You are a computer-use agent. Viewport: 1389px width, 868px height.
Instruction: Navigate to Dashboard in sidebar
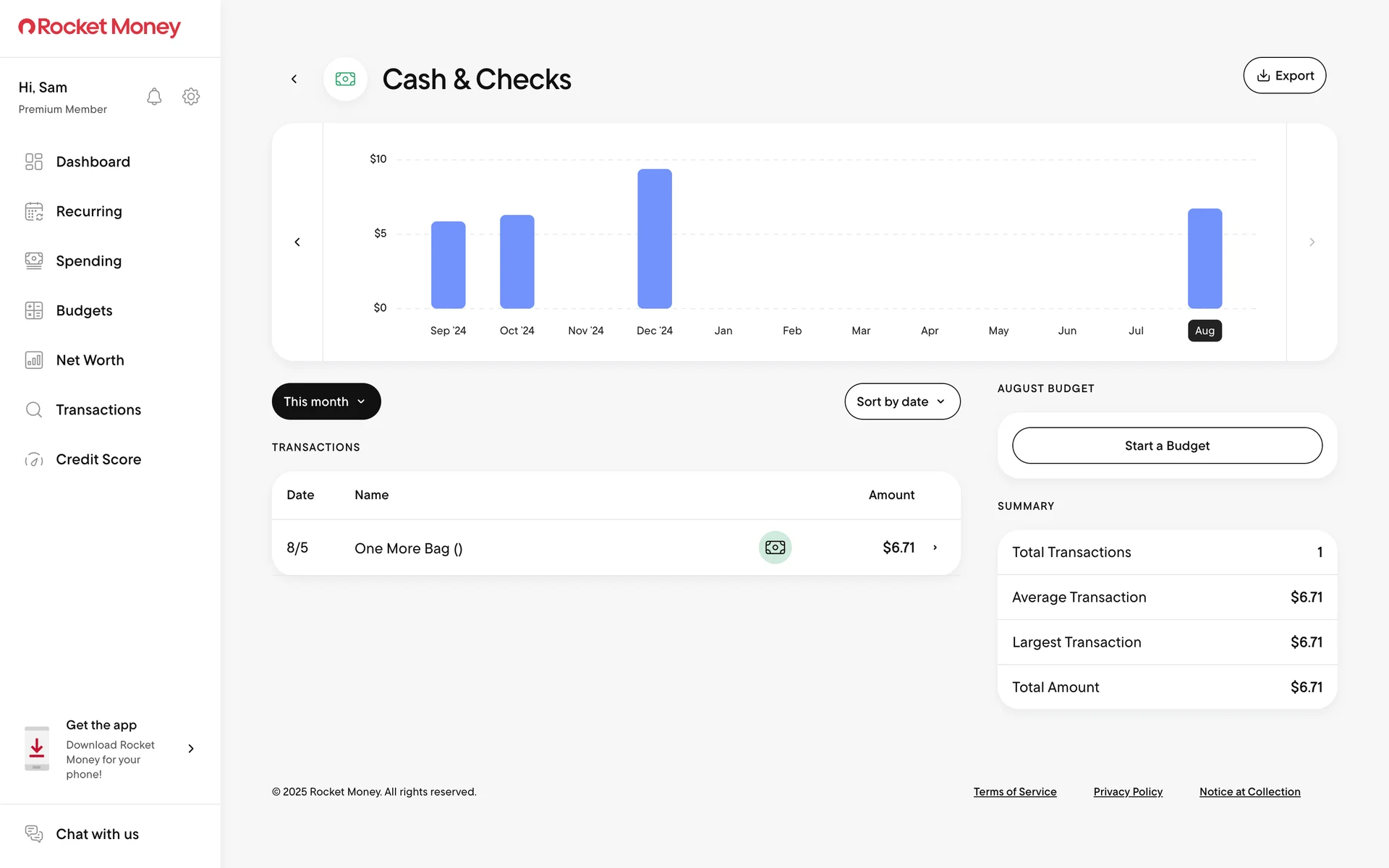point(93,162)
